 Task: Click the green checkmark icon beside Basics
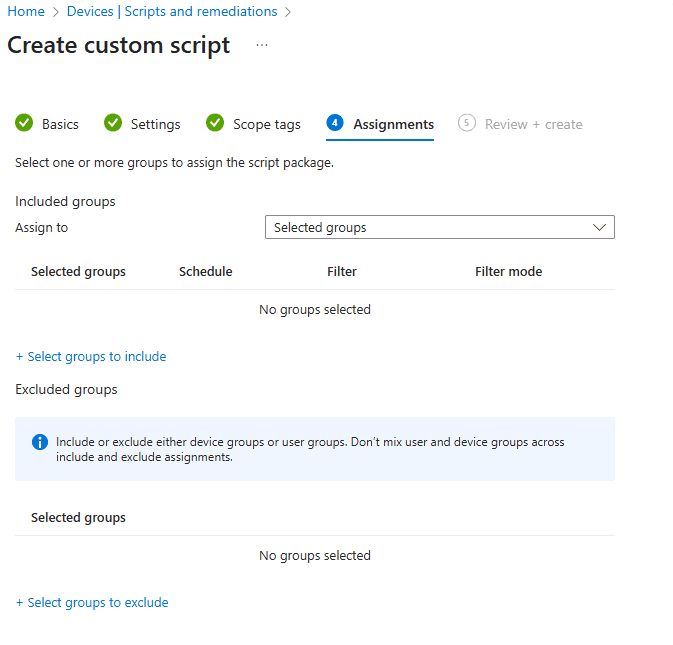point(24,123)
